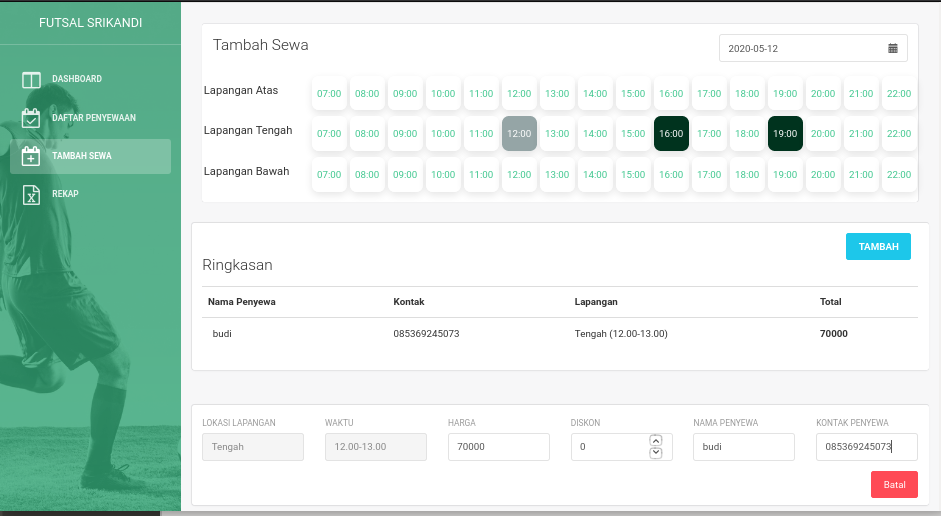Click the Futsal Srikandi title in the sidebar
941x516 pixels.
point(90,22)
